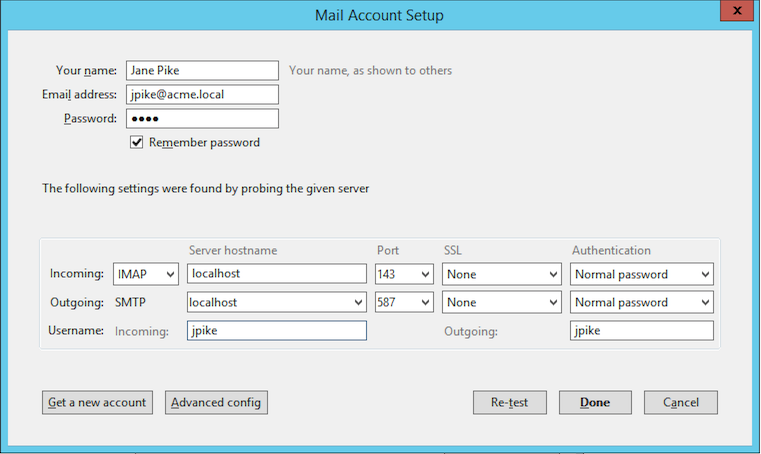Click the Your name text field
The width and height of the screenshot is (761, 454).
(201, 70)
